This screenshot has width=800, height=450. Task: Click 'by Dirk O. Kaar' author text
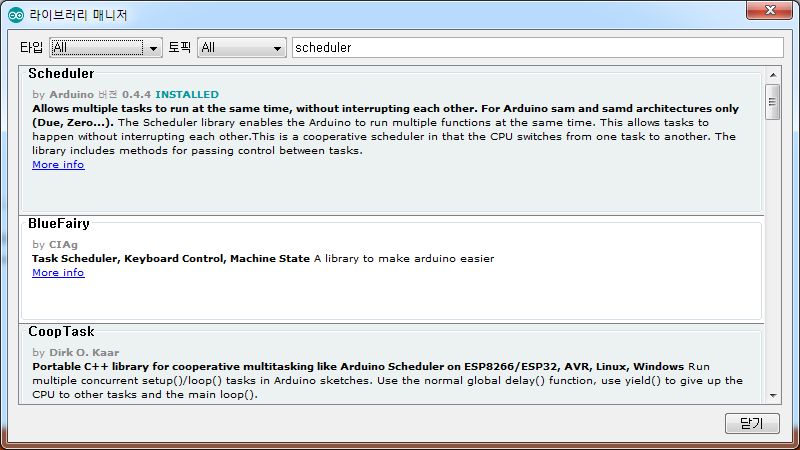point(76,353)
